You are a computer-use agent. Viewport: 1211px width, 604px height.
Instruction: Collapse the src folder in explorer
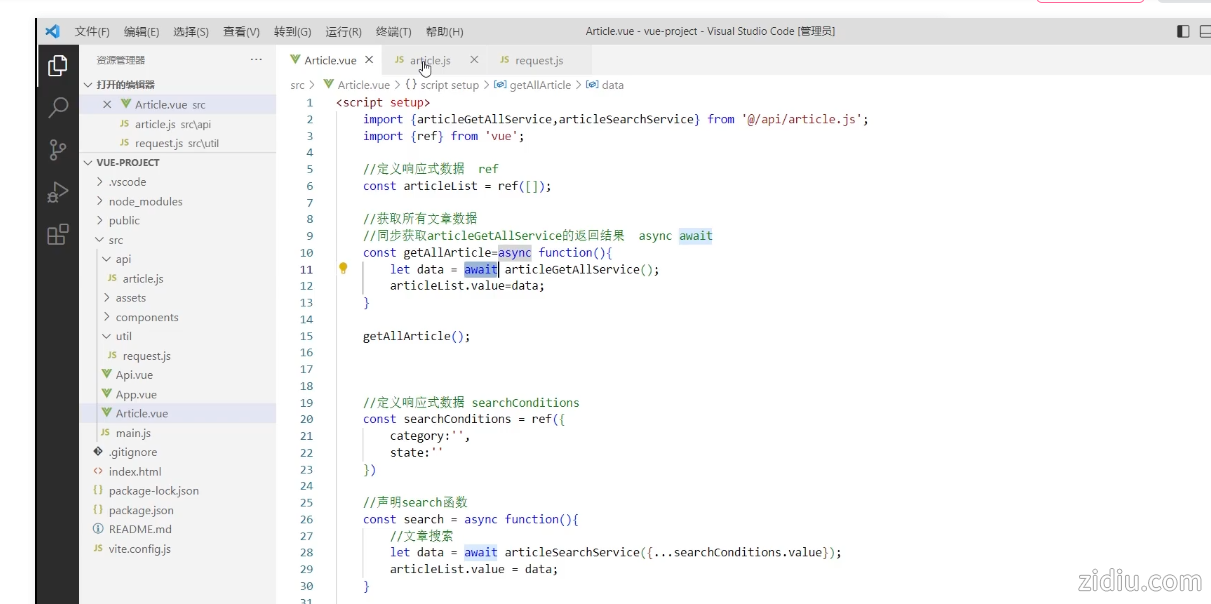(x=115, y=240)
